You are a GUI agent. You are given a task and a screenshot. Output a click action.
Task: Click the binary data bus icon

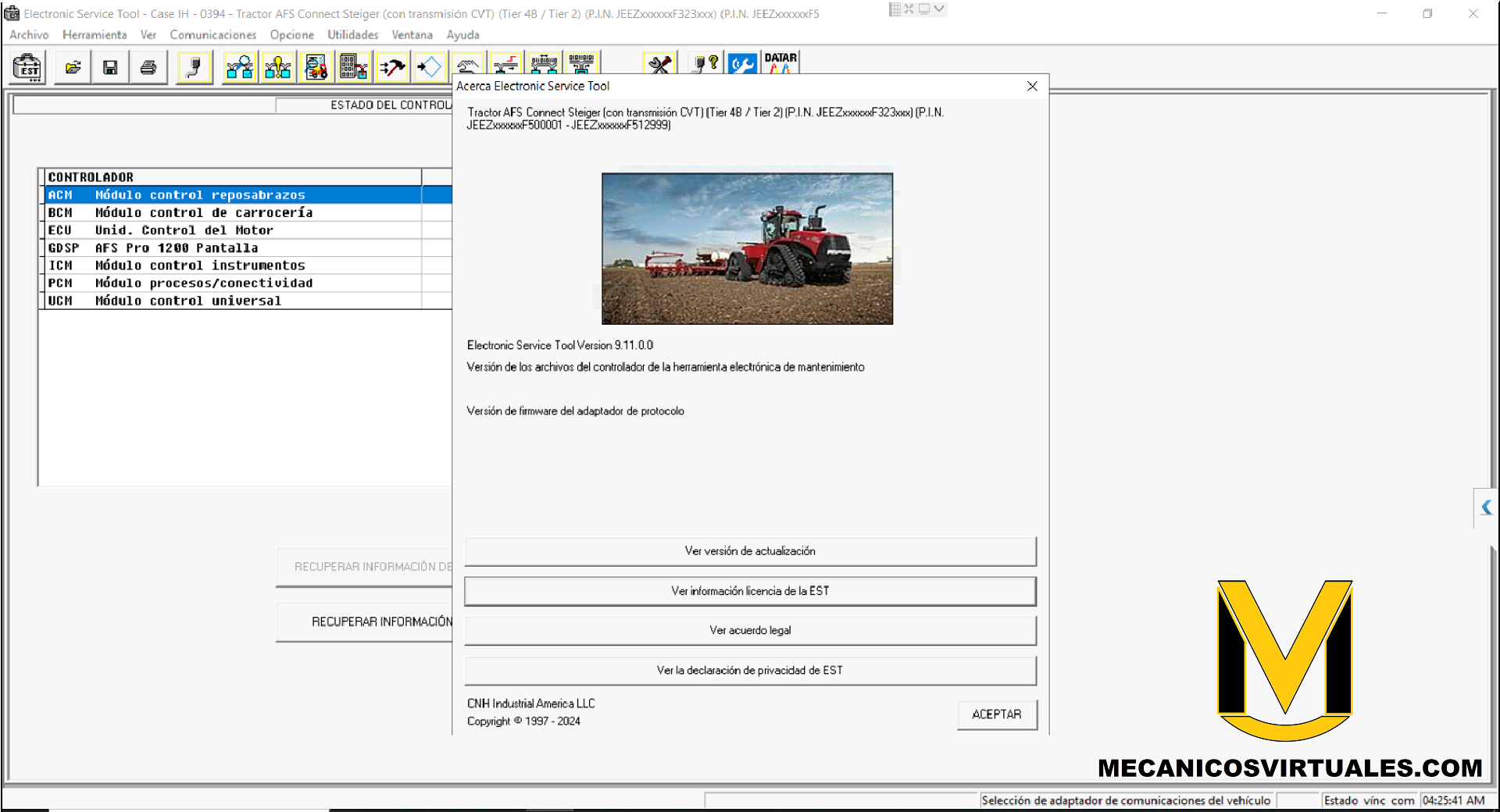click(x=581, y=63)
